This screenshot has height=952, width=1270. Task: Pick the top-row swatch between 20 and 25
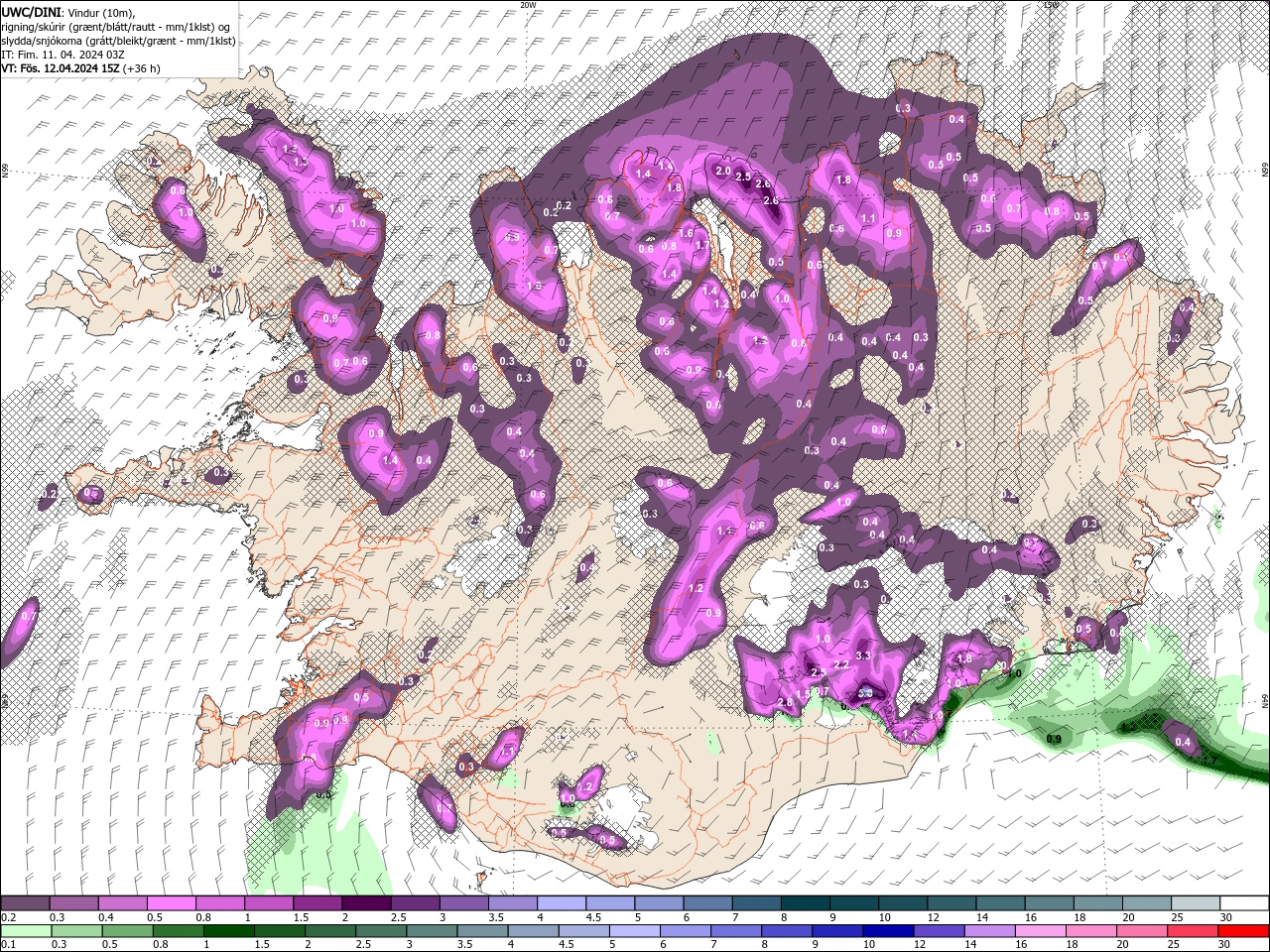pos(1146,903)
